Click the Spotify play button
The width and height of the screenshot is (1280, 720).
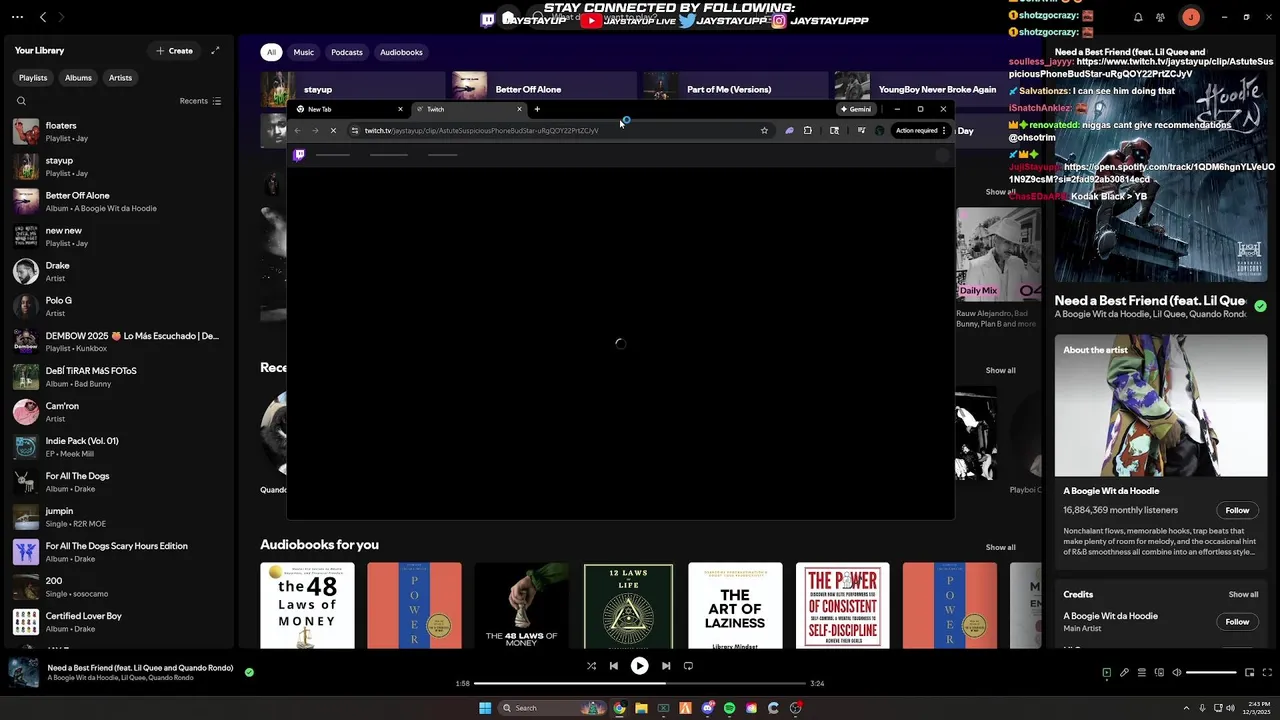pos(639,666)
